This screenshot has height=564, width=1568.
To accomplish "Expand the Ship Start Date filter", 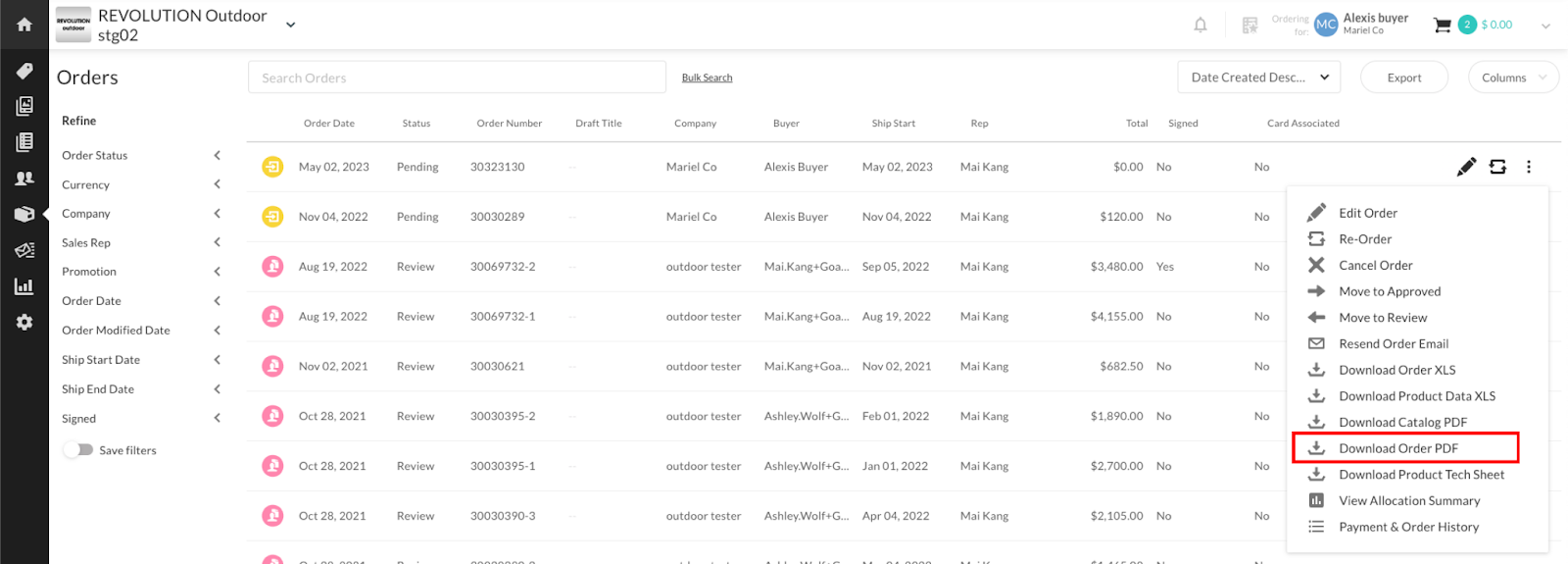I will pos(217,360).
